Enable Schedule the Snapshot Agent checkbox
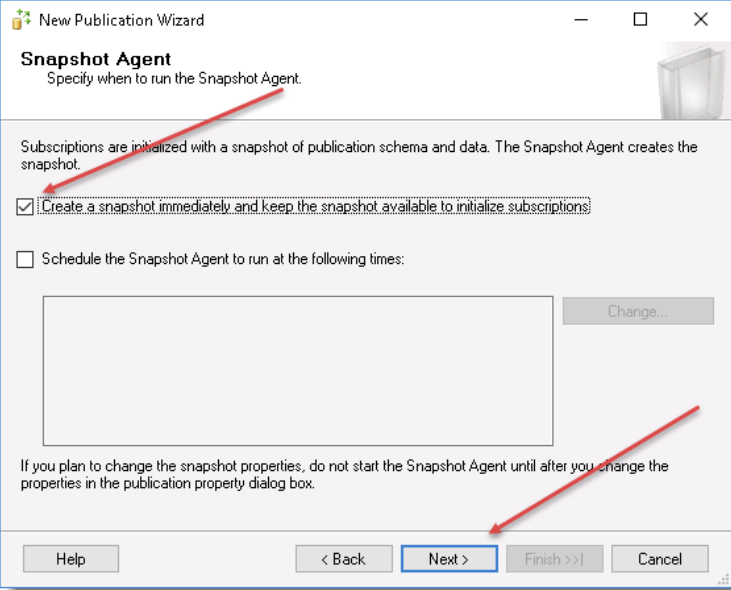Screen dimensions: 731x590 (x=25, y=259)
